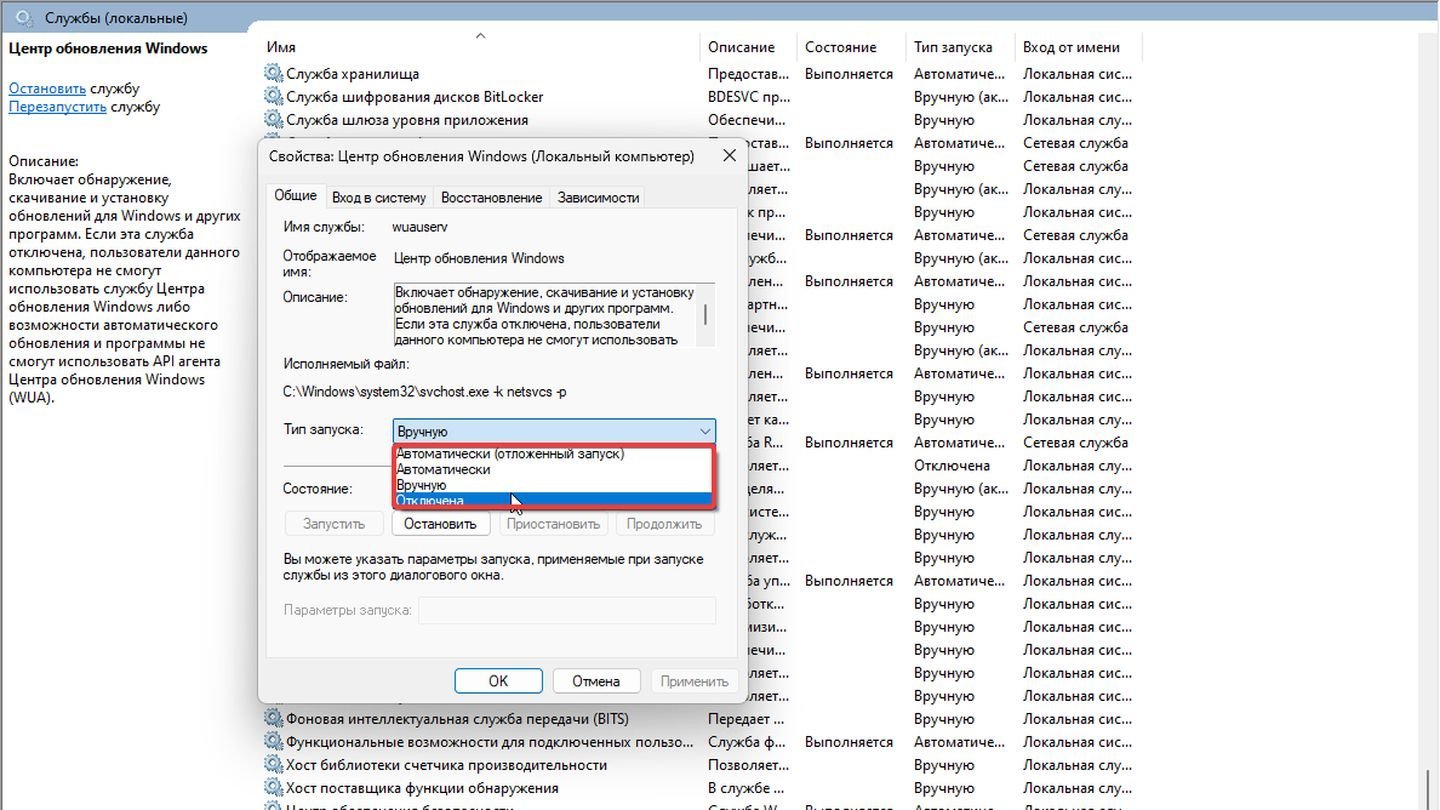1440x810 pixels.
Task: Click the Службы (локальные) magnifier icon
Action: [25, 17]
